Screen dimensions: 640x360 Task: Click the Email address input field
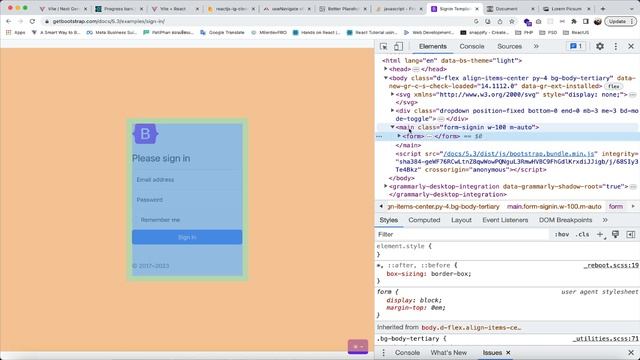tap(187, 180)
